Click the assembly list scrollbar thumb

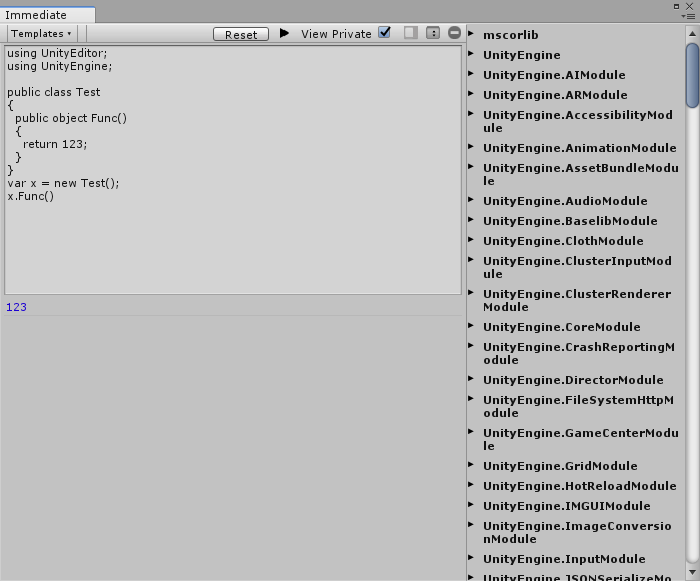pyautogui.click(x=692, y=75)
